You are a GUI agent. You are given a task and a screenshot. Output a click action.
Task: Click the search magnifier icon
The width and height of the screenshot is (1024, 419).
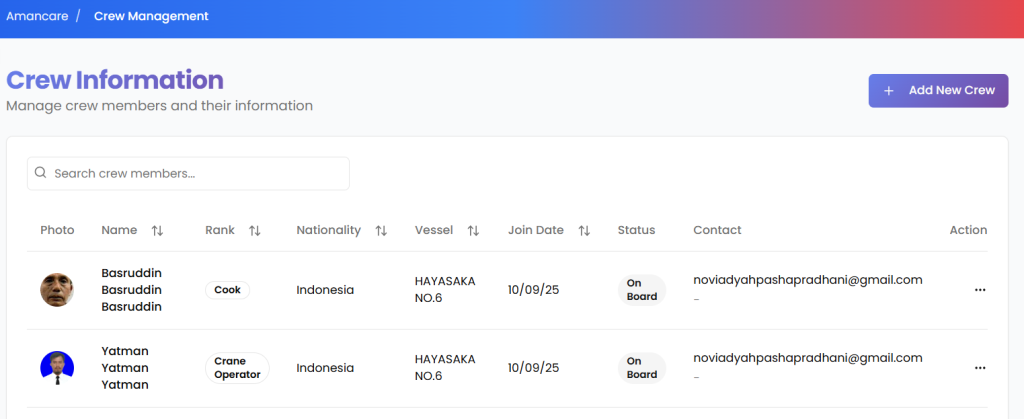click(41, 173)
